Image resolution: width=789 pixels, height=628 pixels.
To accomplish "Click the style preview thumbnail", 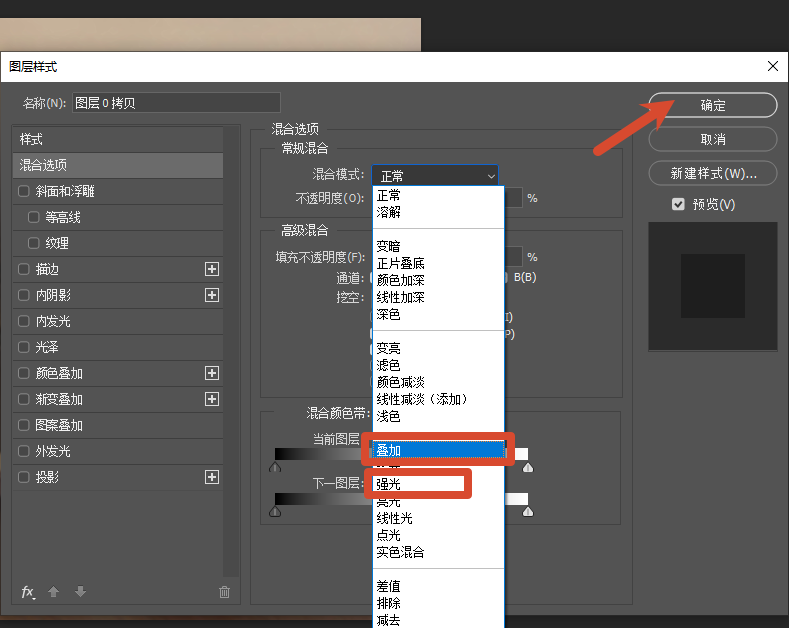I will click(713, 286).
